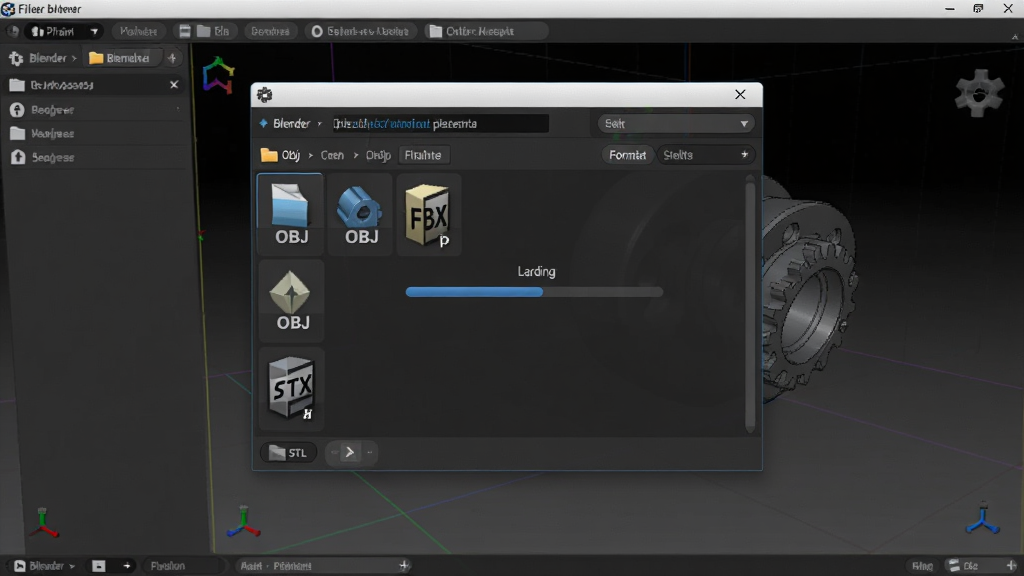Viewport: 1024px width, 576px height.
Task: Click the folder tab with icons in the top toolbar
Action: (204, 31)
